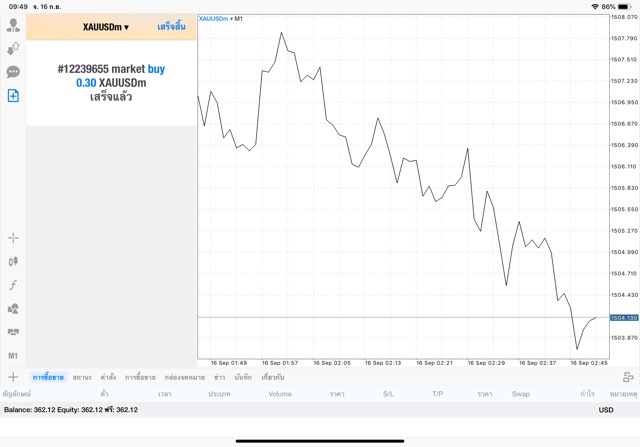Image resolution: width=640 pixels, height=447 pixels.
Task: Open the chart objects shapes icon
Action: click(x=13, y=309)
